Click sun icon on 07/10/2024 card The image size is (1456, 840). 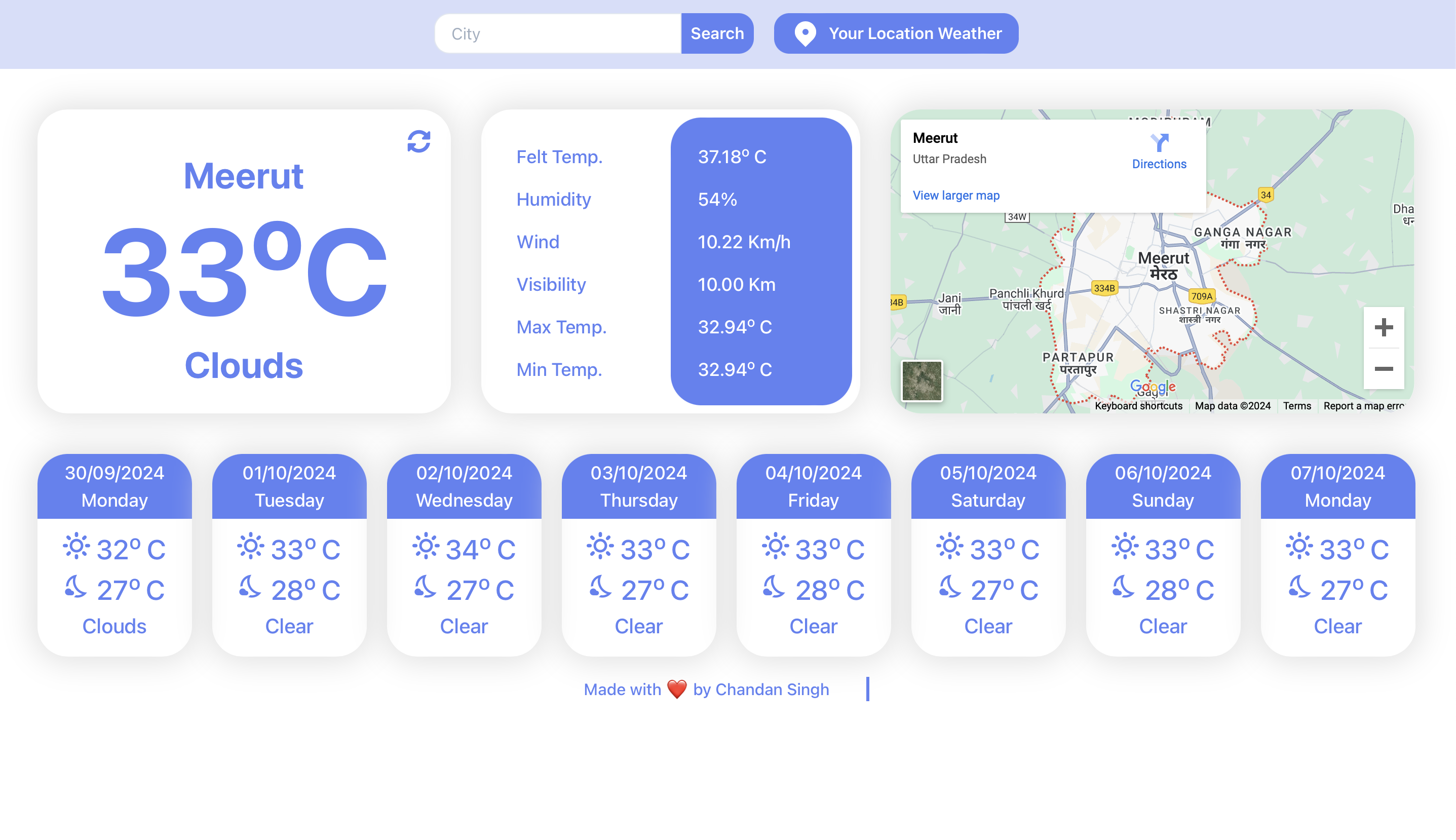[x=1299, y=546]
